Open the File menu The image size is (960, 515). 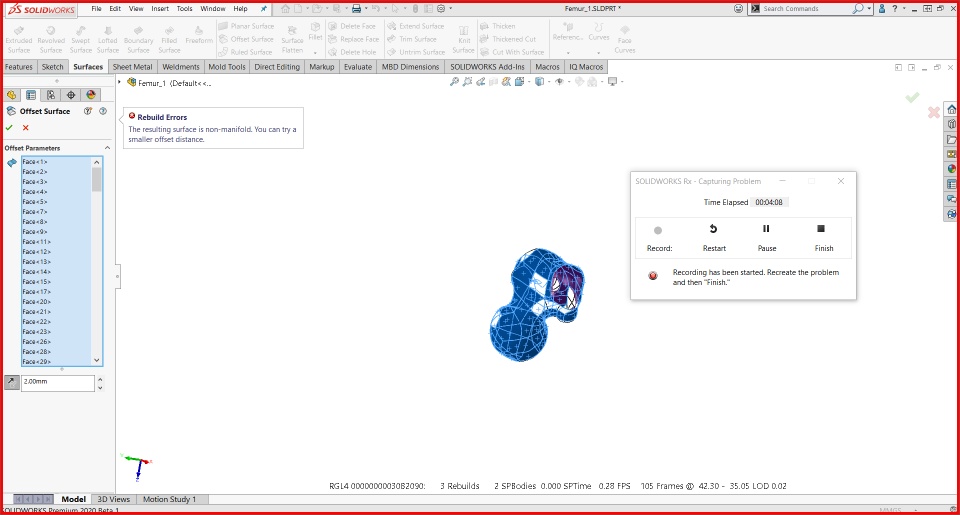[96, 9]
